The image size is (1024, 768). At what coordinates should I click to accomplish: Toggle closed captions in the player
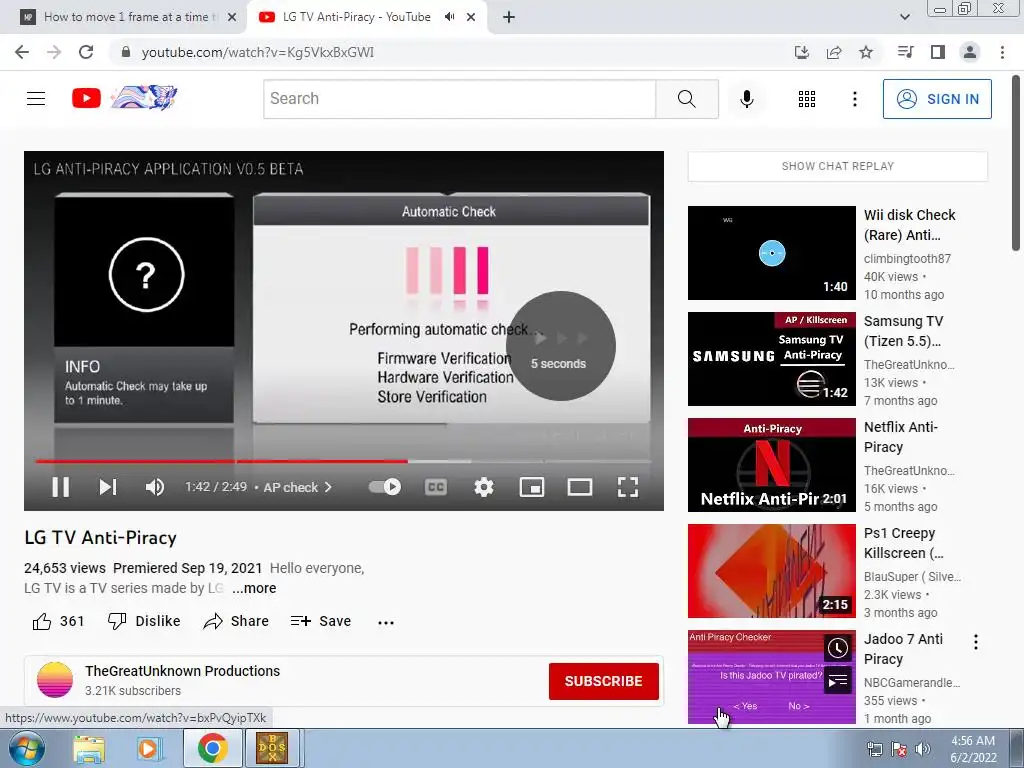pos(436,487)
